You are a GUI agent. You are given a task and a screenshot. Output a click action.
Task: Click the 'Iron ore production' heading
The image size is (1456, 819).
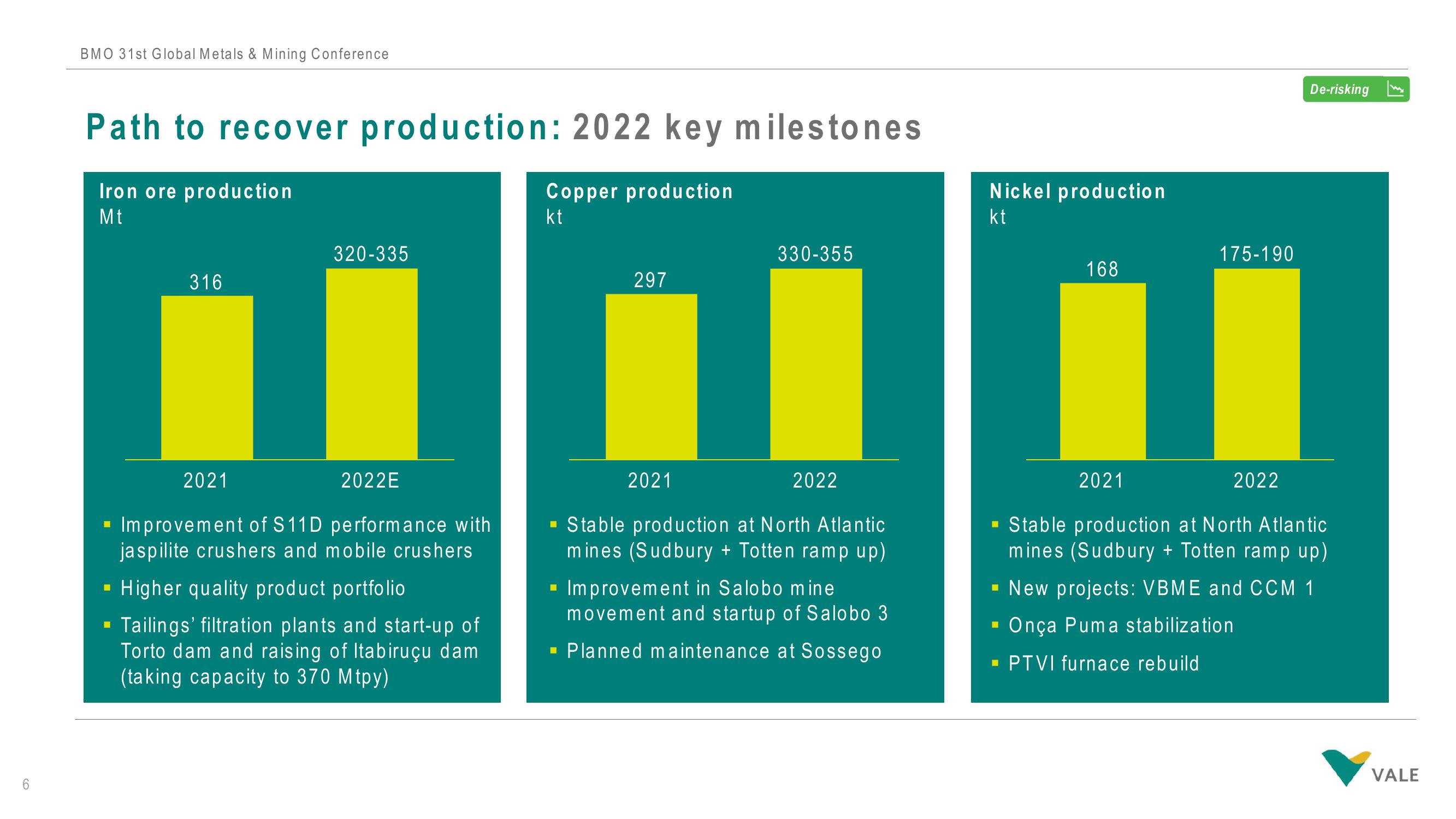(x=196, y=191)
